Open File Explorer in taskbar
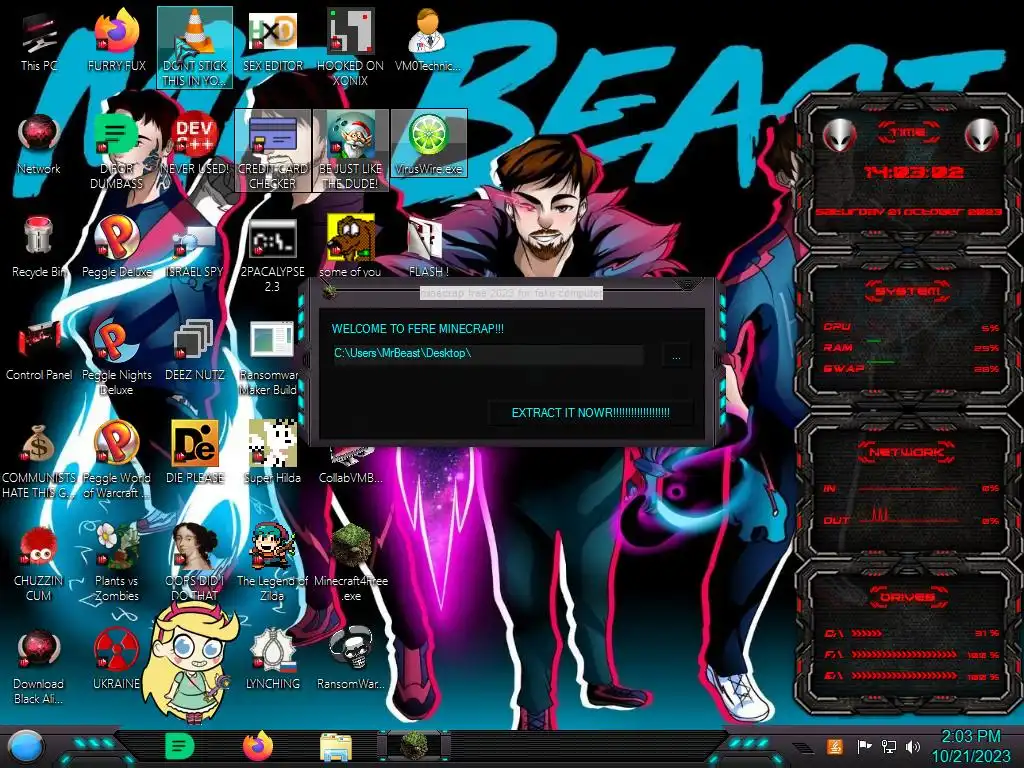 (x=336, y=747)
